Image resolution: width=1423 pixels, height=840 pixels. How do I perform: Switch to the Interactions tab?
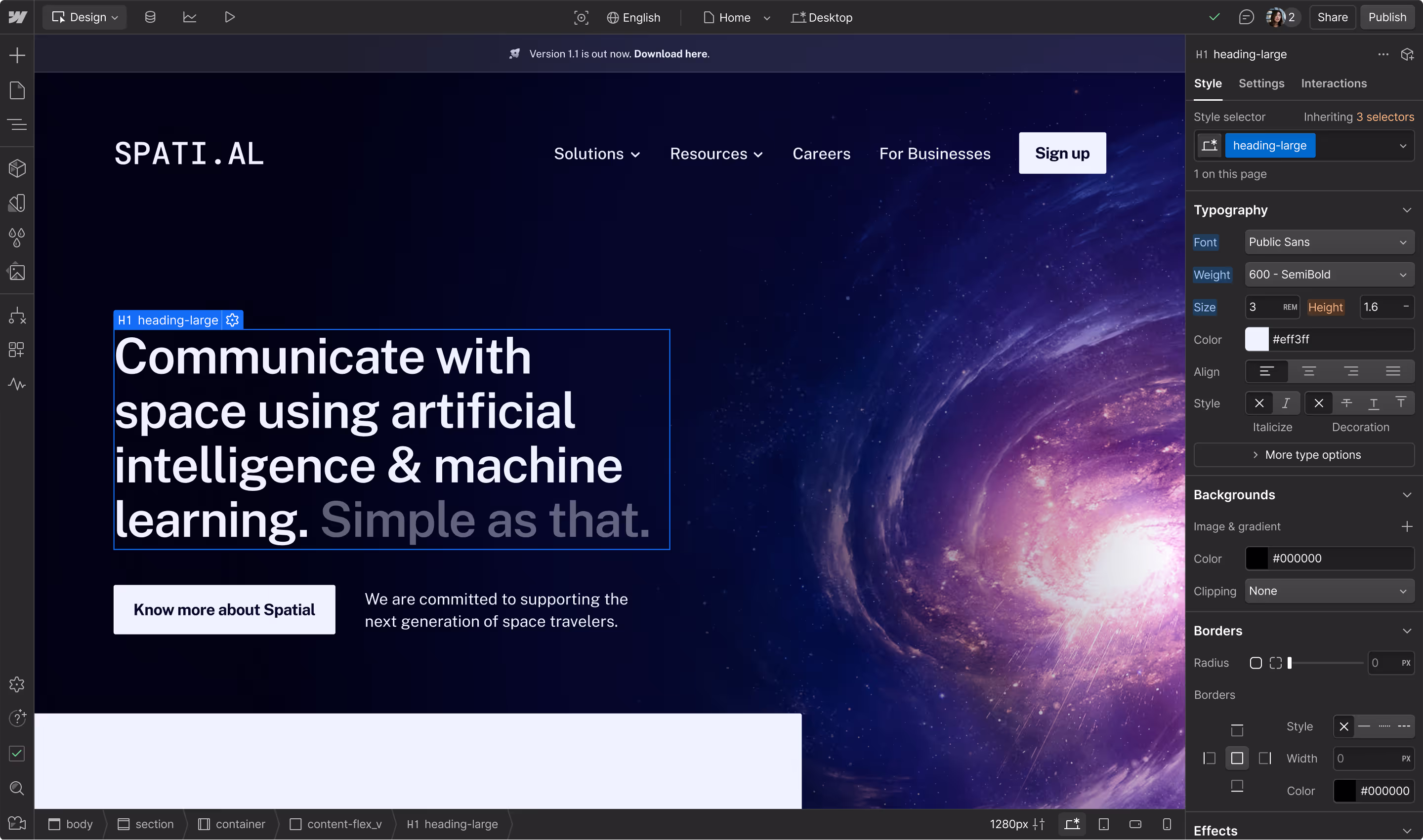click(x=1334, y=83)
